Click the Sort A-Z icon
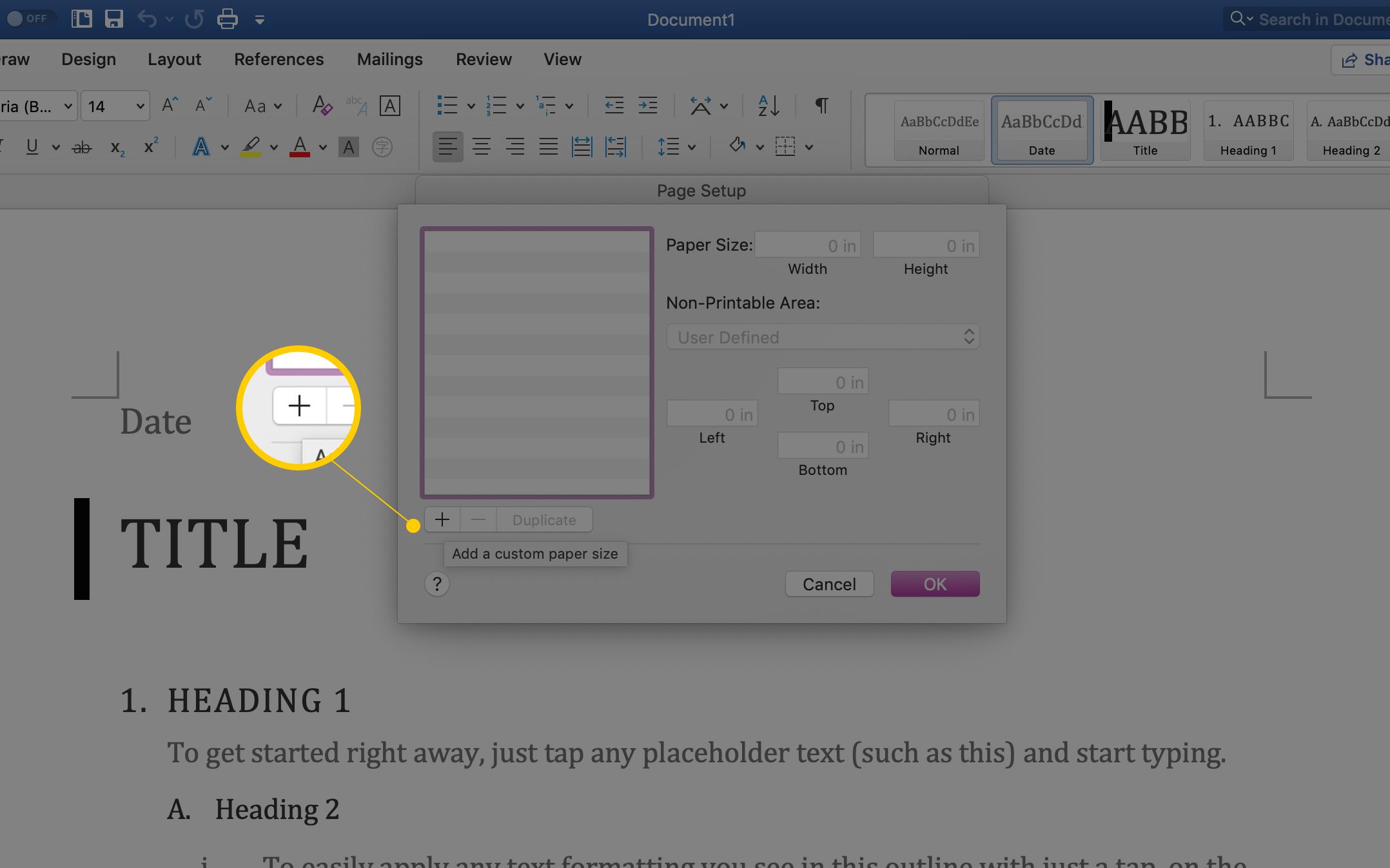1390x868 pixels. coord(768,105)
